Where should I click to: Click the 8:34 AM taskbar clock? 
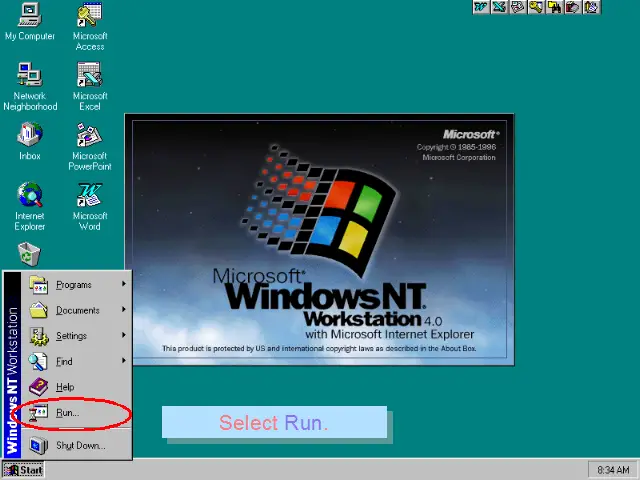(x=613, y=470)
